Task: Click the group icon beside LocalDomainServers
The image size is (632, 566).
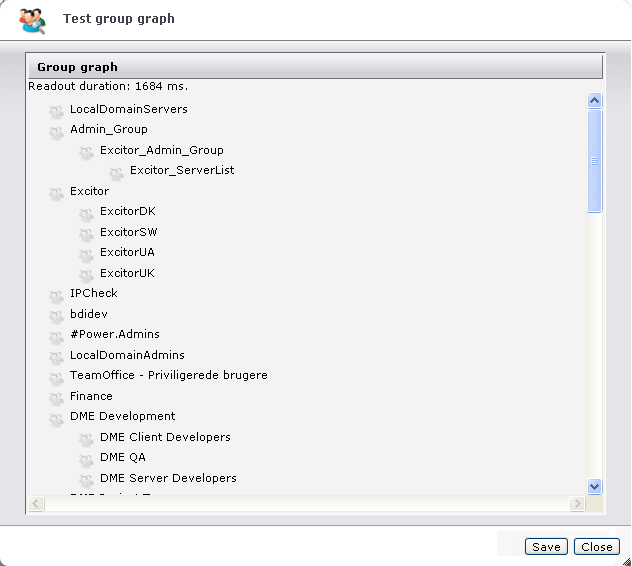Action: 56,111
